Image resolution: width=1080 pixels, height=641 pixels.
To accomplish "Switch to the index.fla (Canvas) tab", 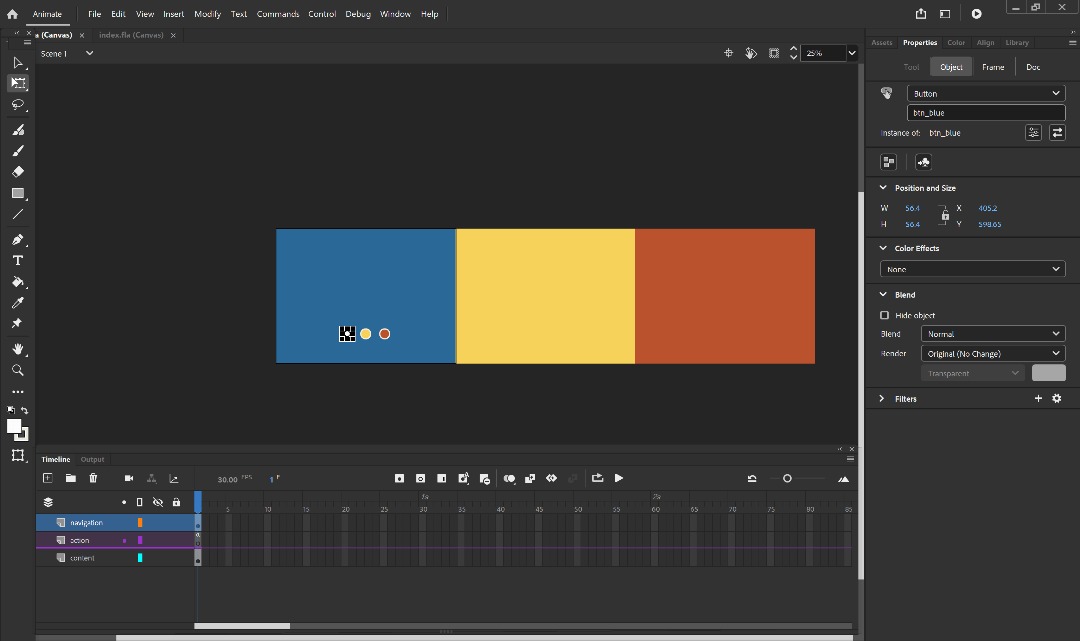I will pyautogui.click(x=131, y=35).
